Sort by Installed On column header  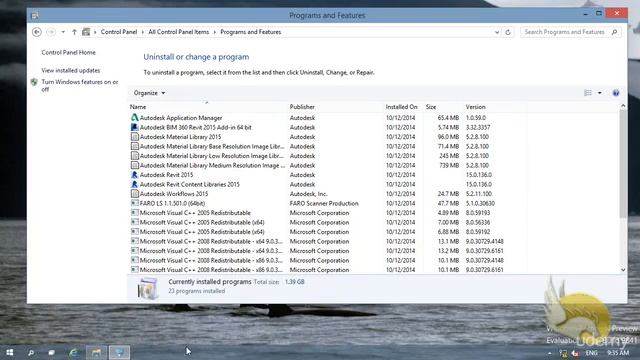click(403, 107)
